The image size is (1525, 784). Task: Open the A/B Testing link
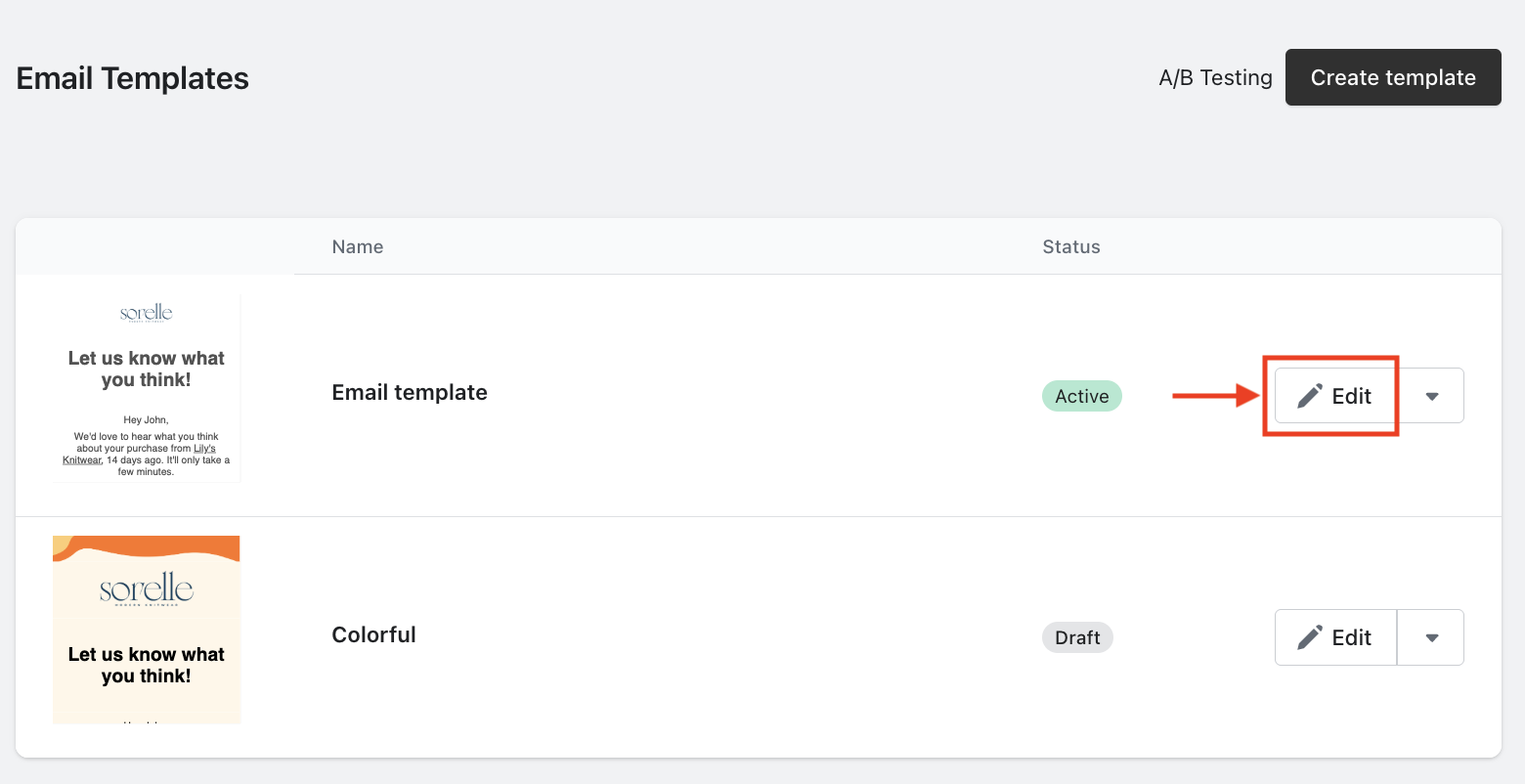pyautogui.click(x=1215, y=78)
